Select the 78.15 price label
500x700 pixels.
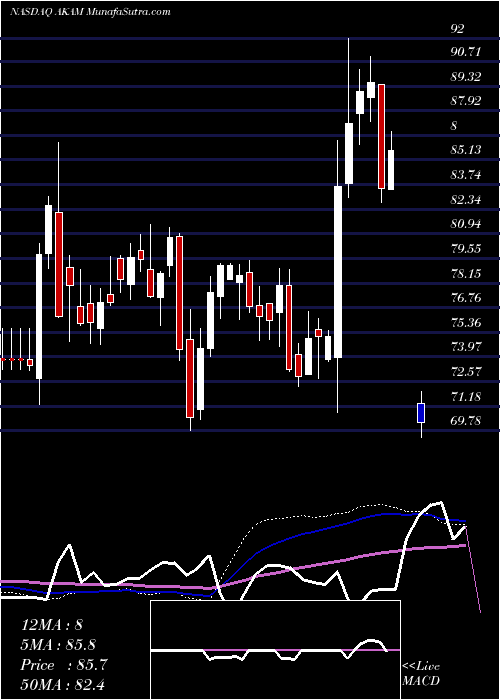coord(466,273)
